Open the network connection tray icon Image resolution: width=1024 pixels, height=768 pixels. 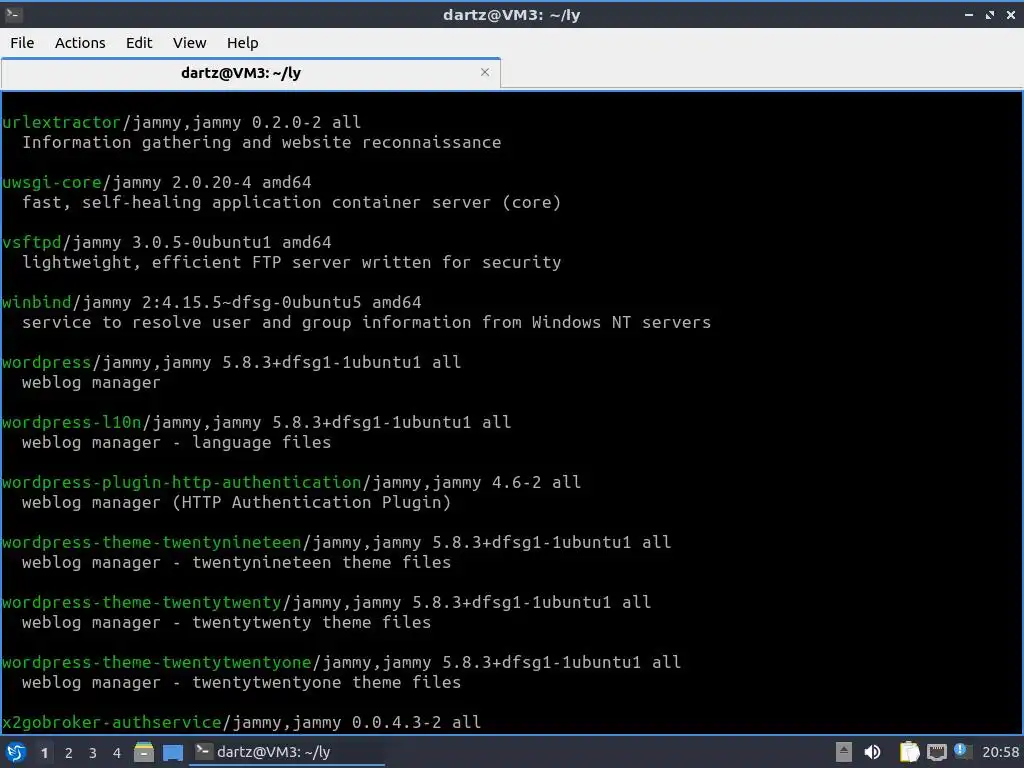[936, 752]
